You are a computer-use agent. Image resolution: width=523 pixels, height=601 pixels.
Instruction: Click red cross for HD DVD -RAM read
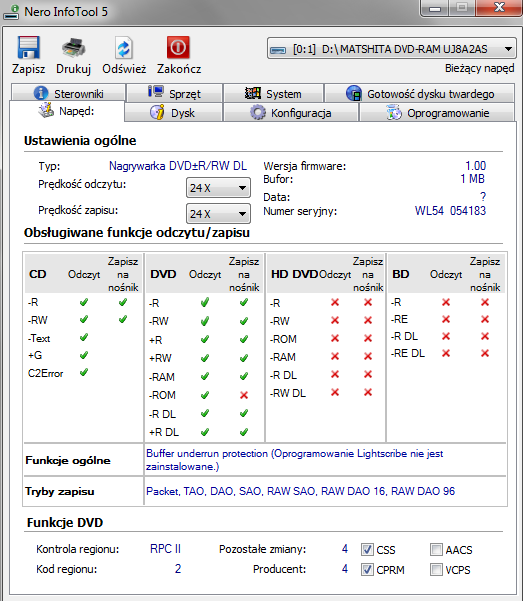[335, 356]
